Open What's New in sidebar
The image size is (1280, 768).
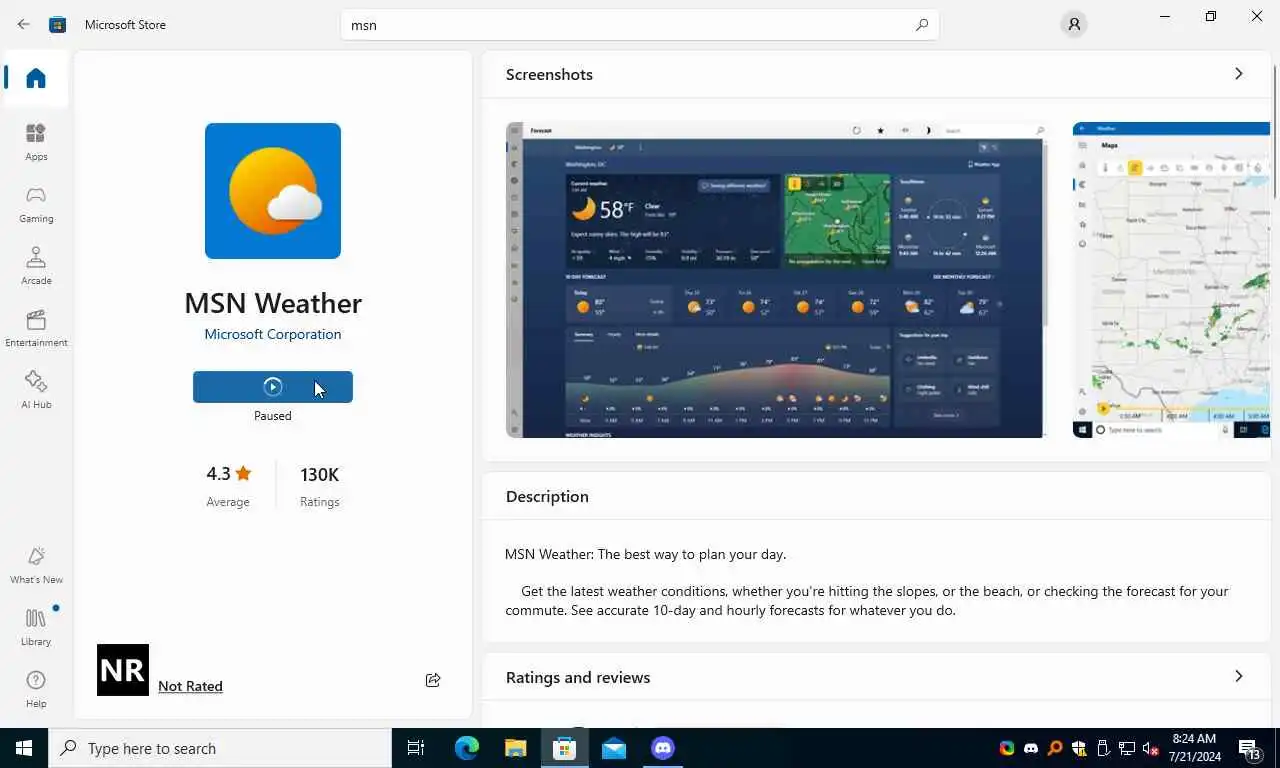coord(36,565)
